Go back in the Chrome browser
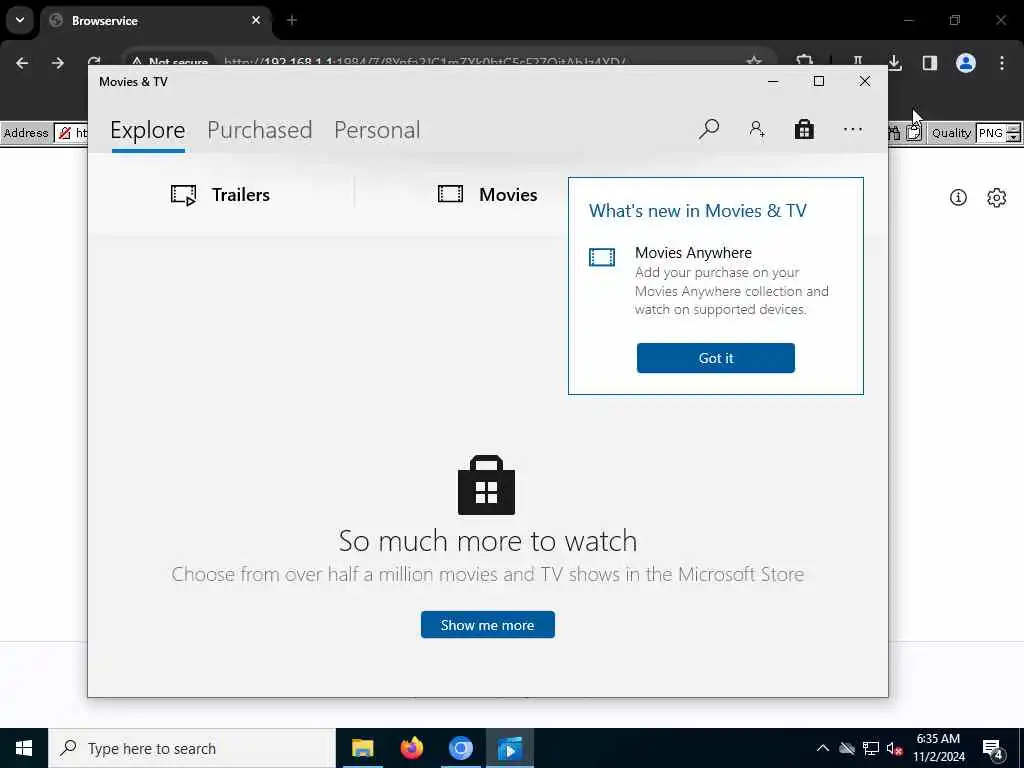The image size is (1024, 768). (x=22, y=63)
